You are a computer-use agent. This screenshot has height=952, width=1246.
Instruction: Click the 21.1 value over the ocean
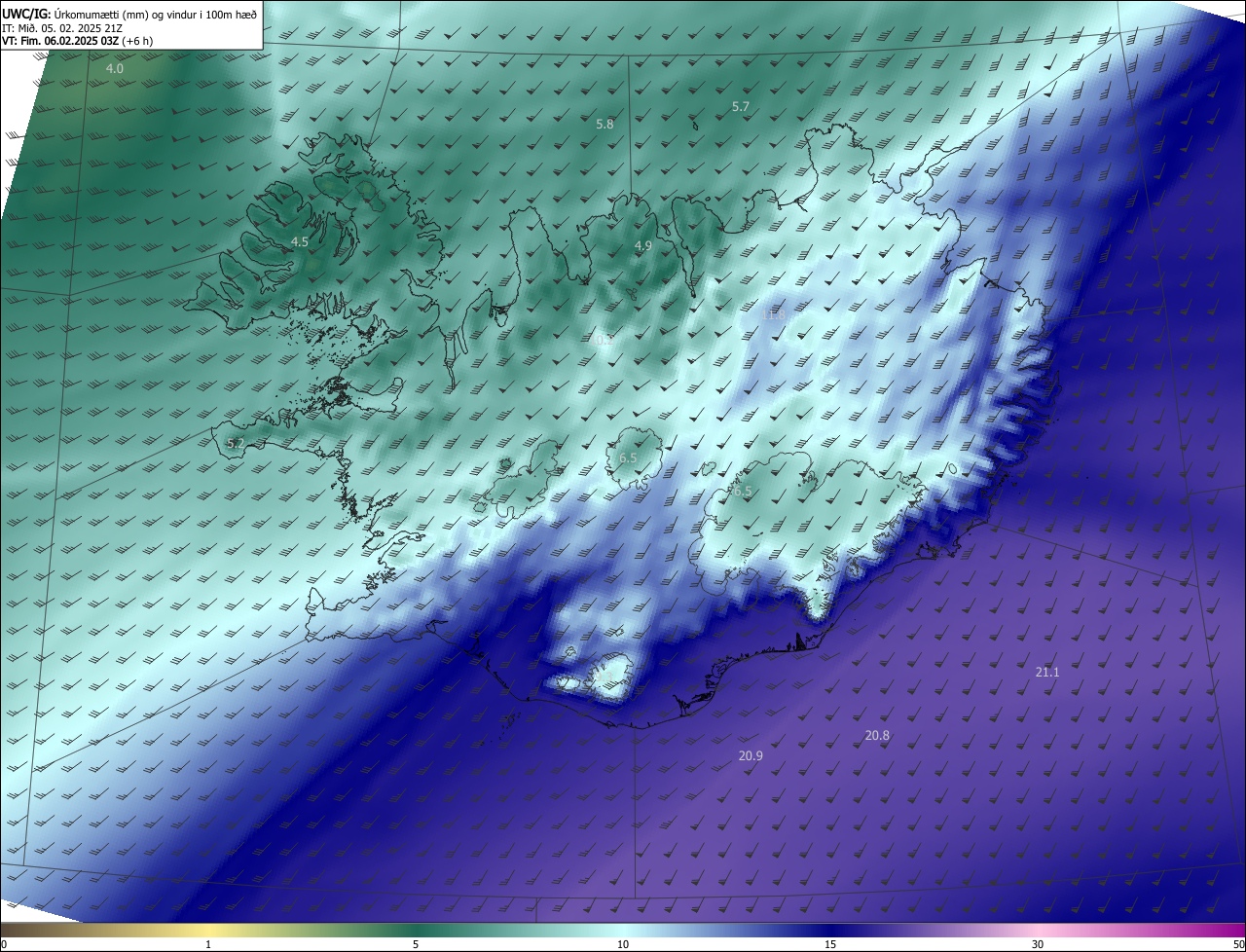pos(1047,673)
